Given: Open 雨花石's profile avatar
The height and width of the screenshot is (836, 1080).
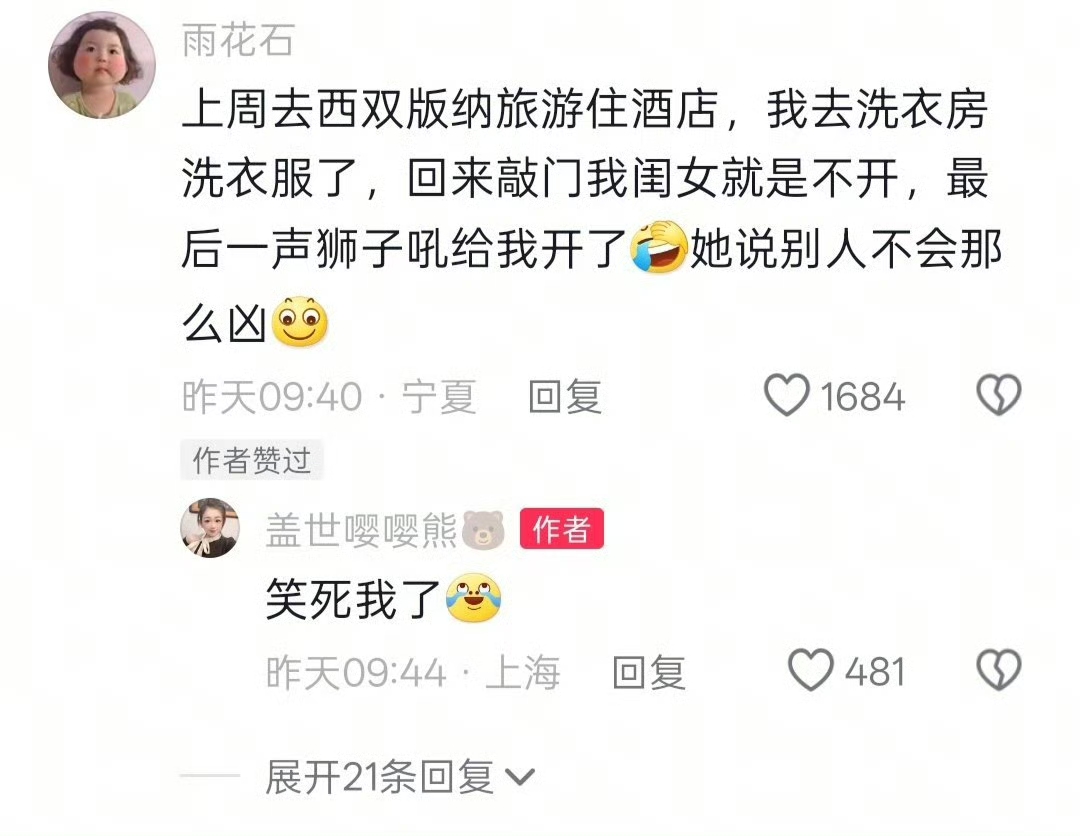Looking at the screenshot, I should 101,65.
